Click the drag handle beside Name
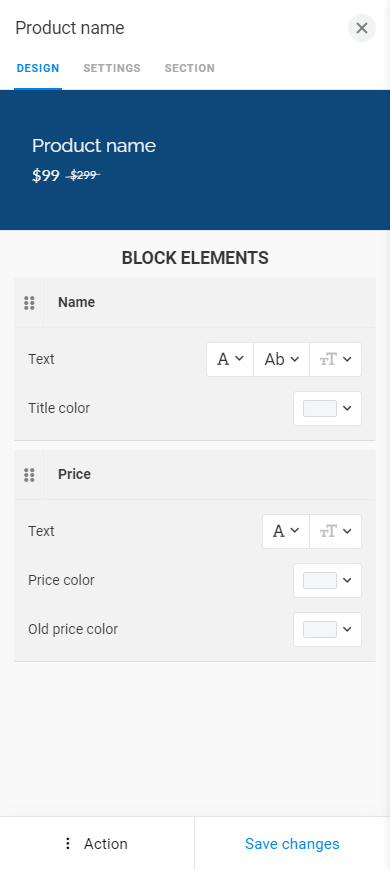This screenshot has height=870, width=390. click(29, 303)
